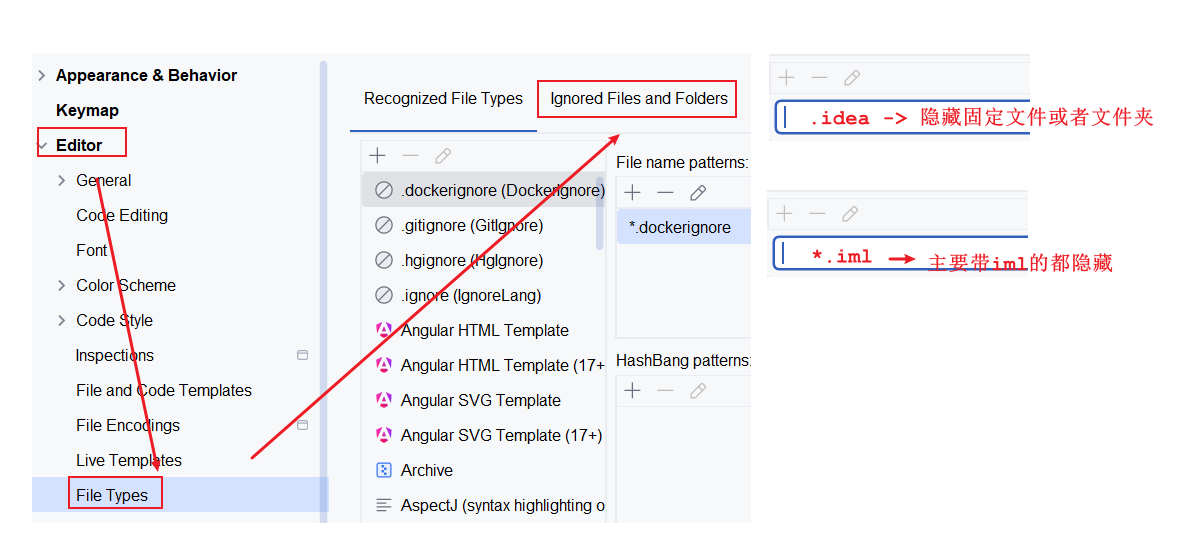Image resolution: width=1178 pixels, height=559 pixels.
Task: Click the Angular HTML Template icon
Action: pos(384,330)
